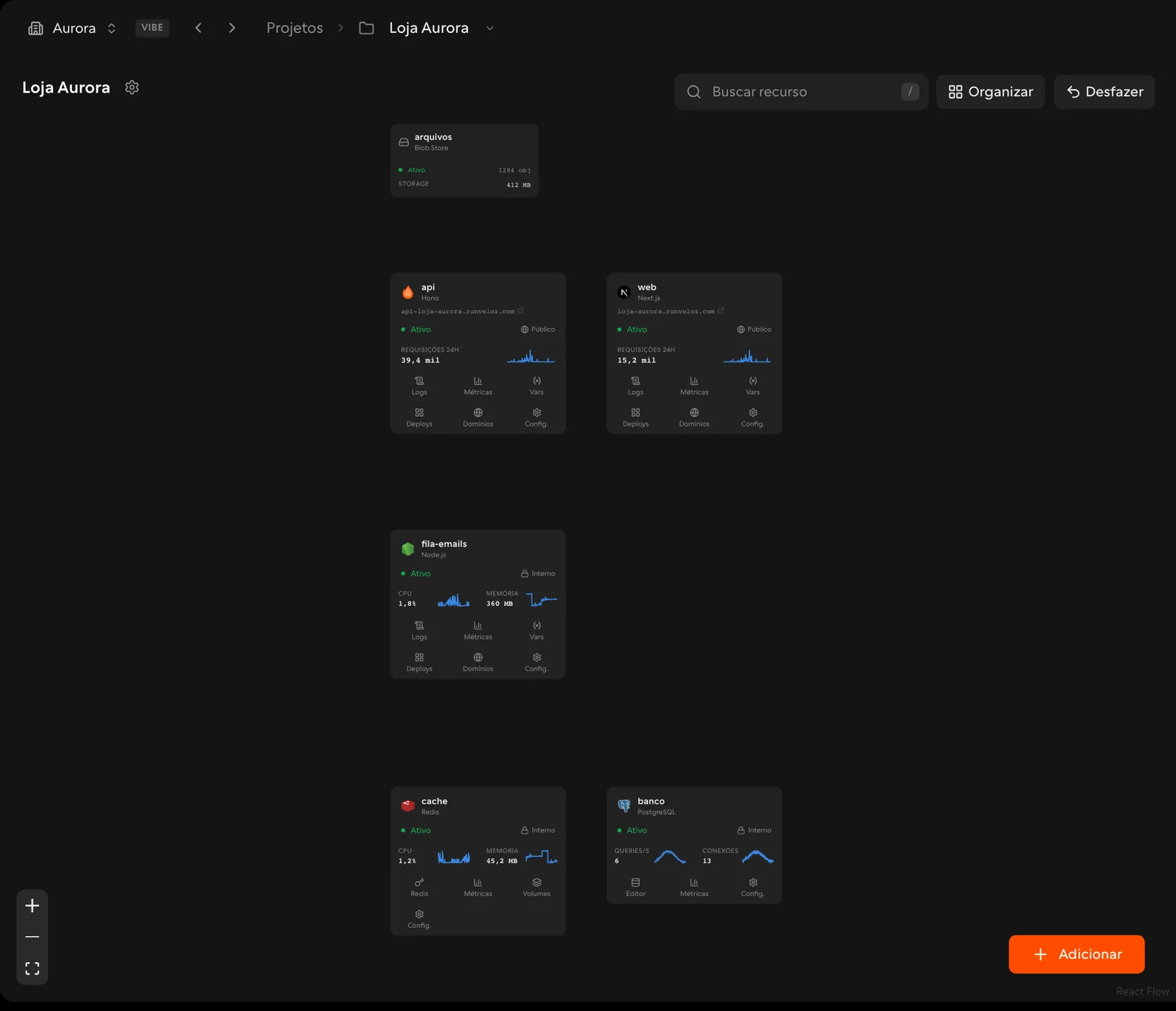Open Config. on the api card

point(537,418)
